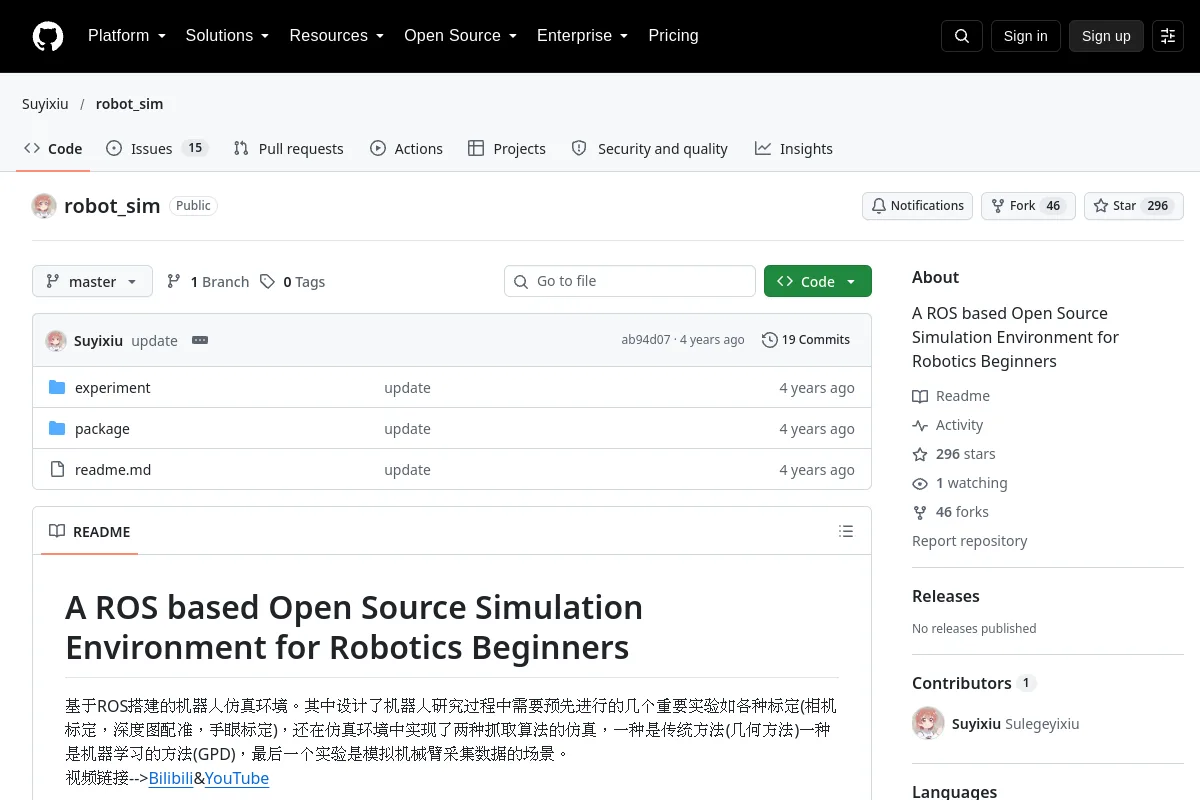
Task: View 1 Branch list
Action: (x=208, y=282)
